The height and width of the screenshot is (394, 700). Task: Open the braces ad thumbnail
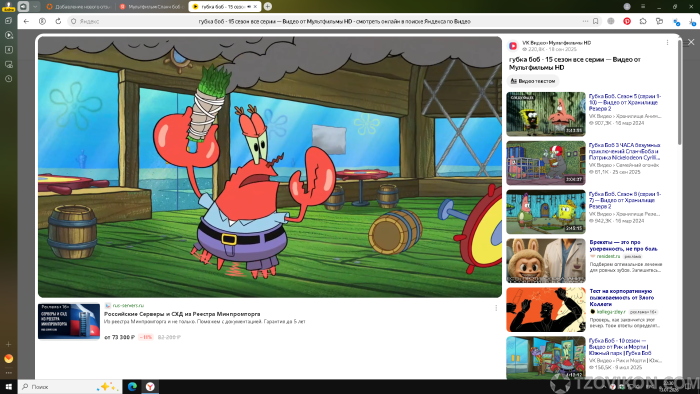[x=546, y=261]
